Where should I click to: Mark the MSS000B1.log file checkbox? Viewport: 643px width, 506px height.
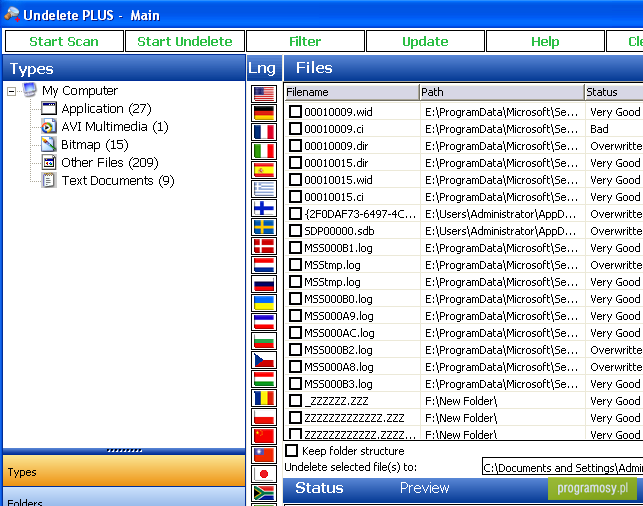click(x=295, y=248)
